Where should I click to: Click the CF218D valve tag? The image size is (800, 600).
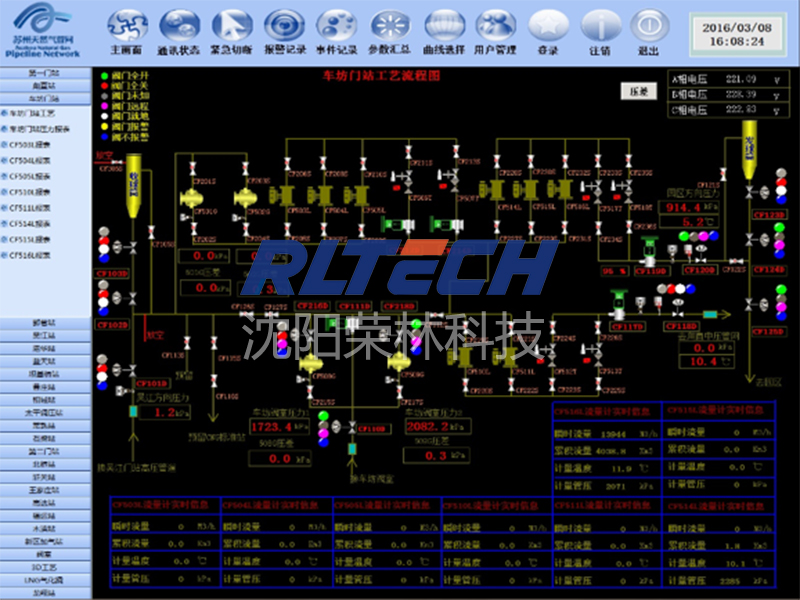point(400,306)
